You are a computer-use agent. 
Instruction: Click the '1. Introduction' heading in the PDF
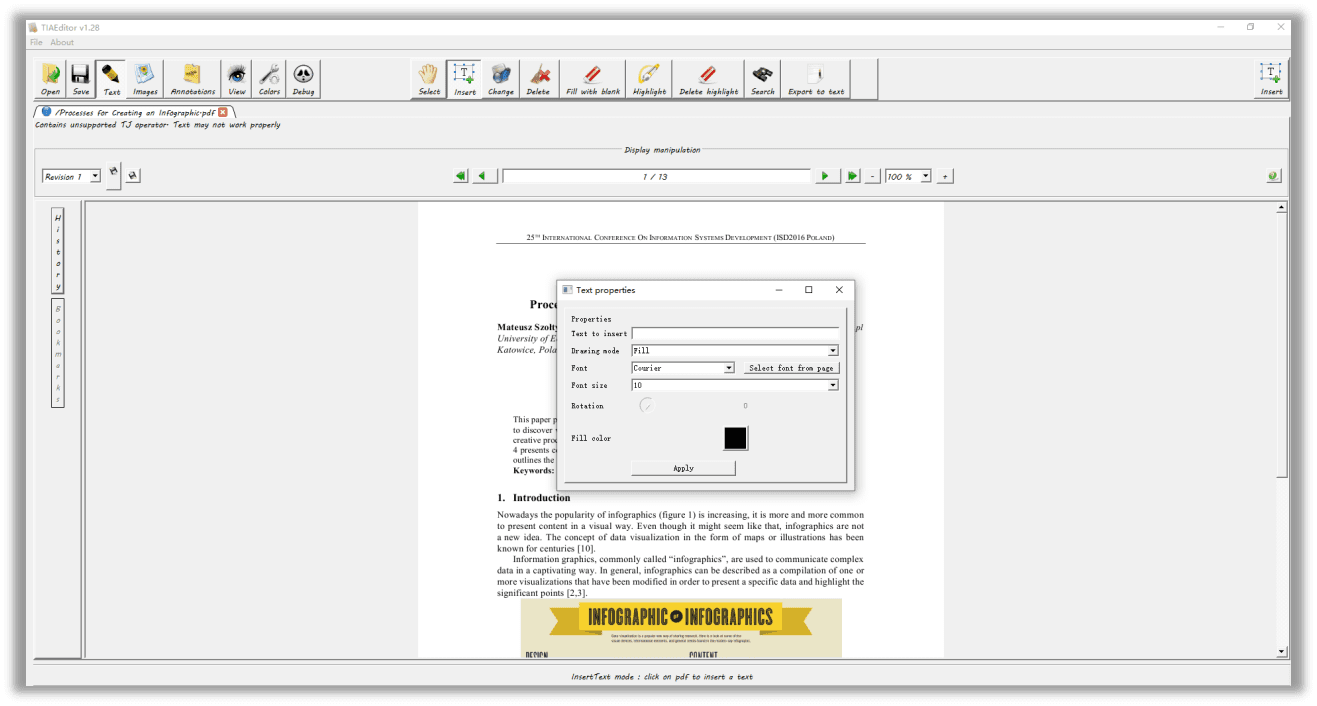click(534, 498)
